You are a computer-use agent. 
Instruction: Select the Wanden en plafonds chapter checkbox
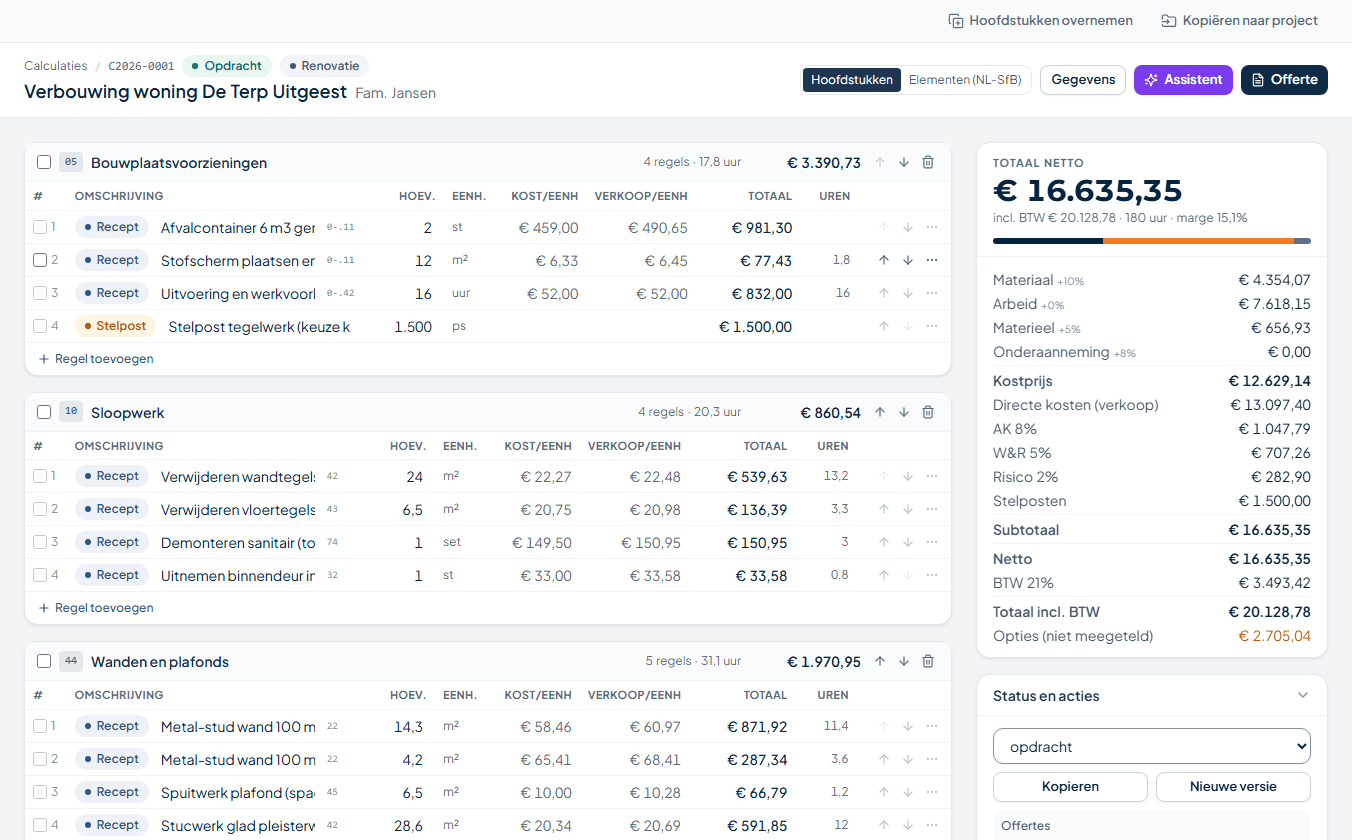click(44, 661)
